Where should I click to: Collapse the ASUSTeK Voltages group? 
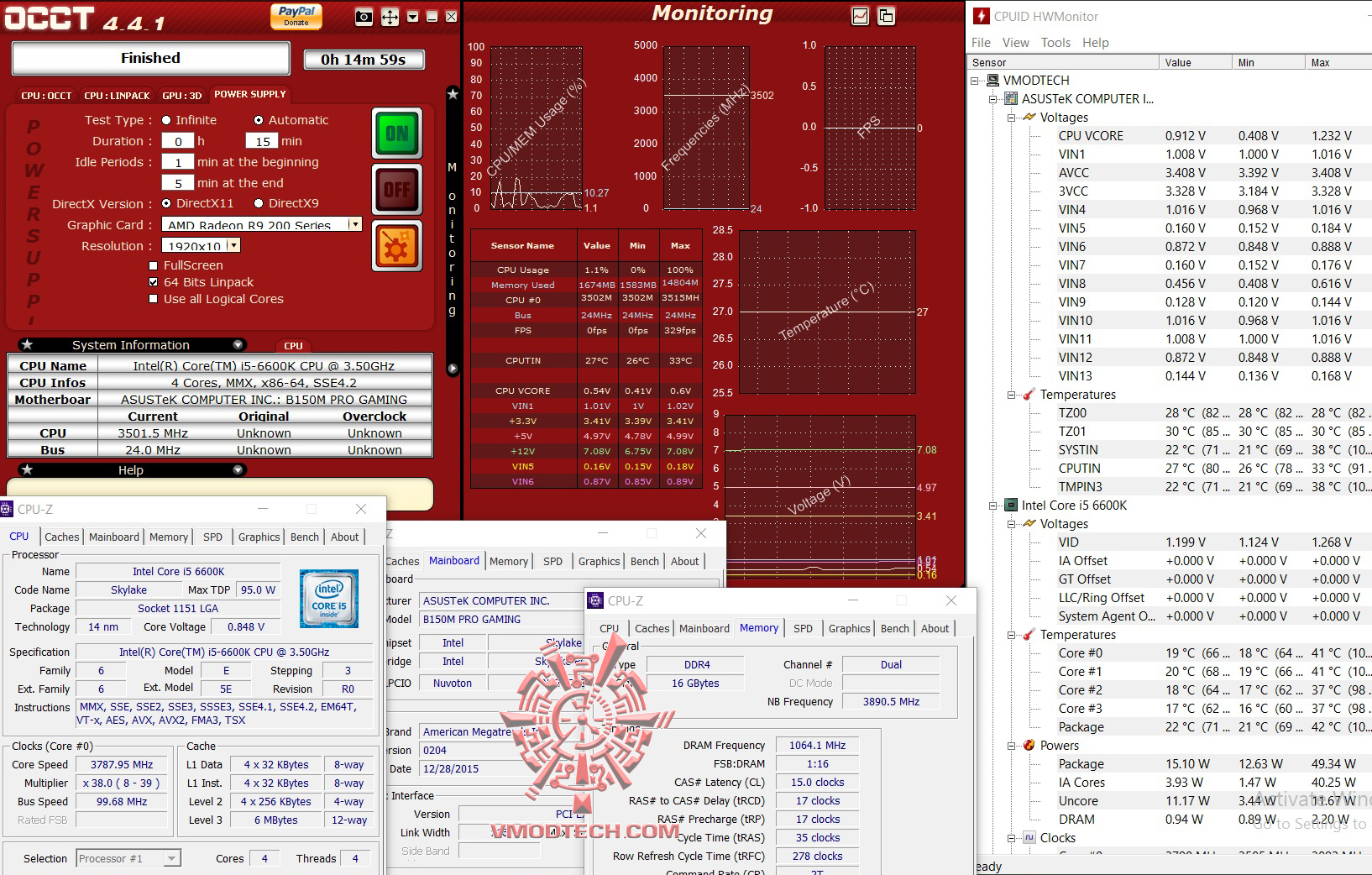pyautogui.click(x=1012, y=118)
